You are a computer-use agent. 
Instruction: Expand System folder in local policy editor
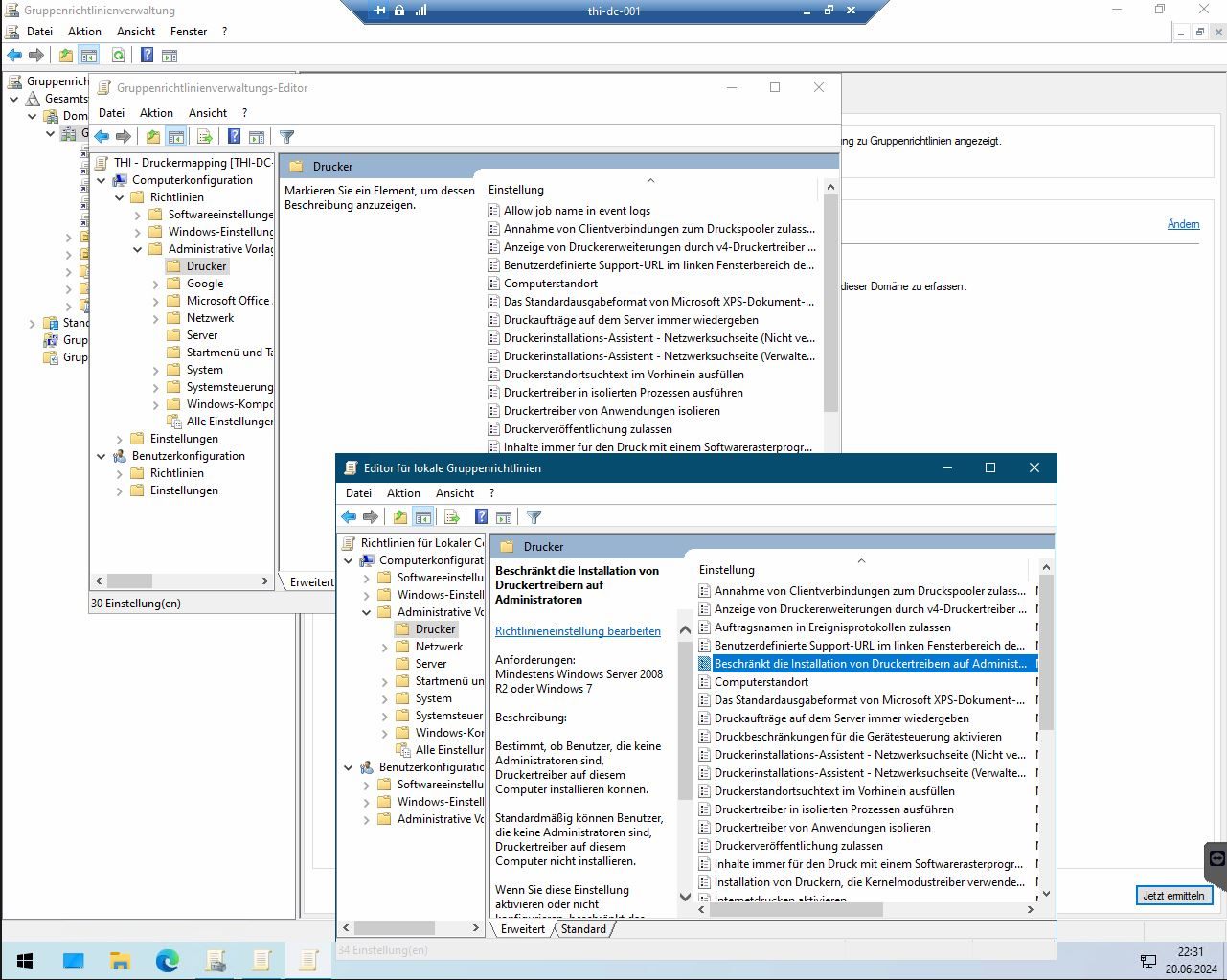(x=385, y=698)
